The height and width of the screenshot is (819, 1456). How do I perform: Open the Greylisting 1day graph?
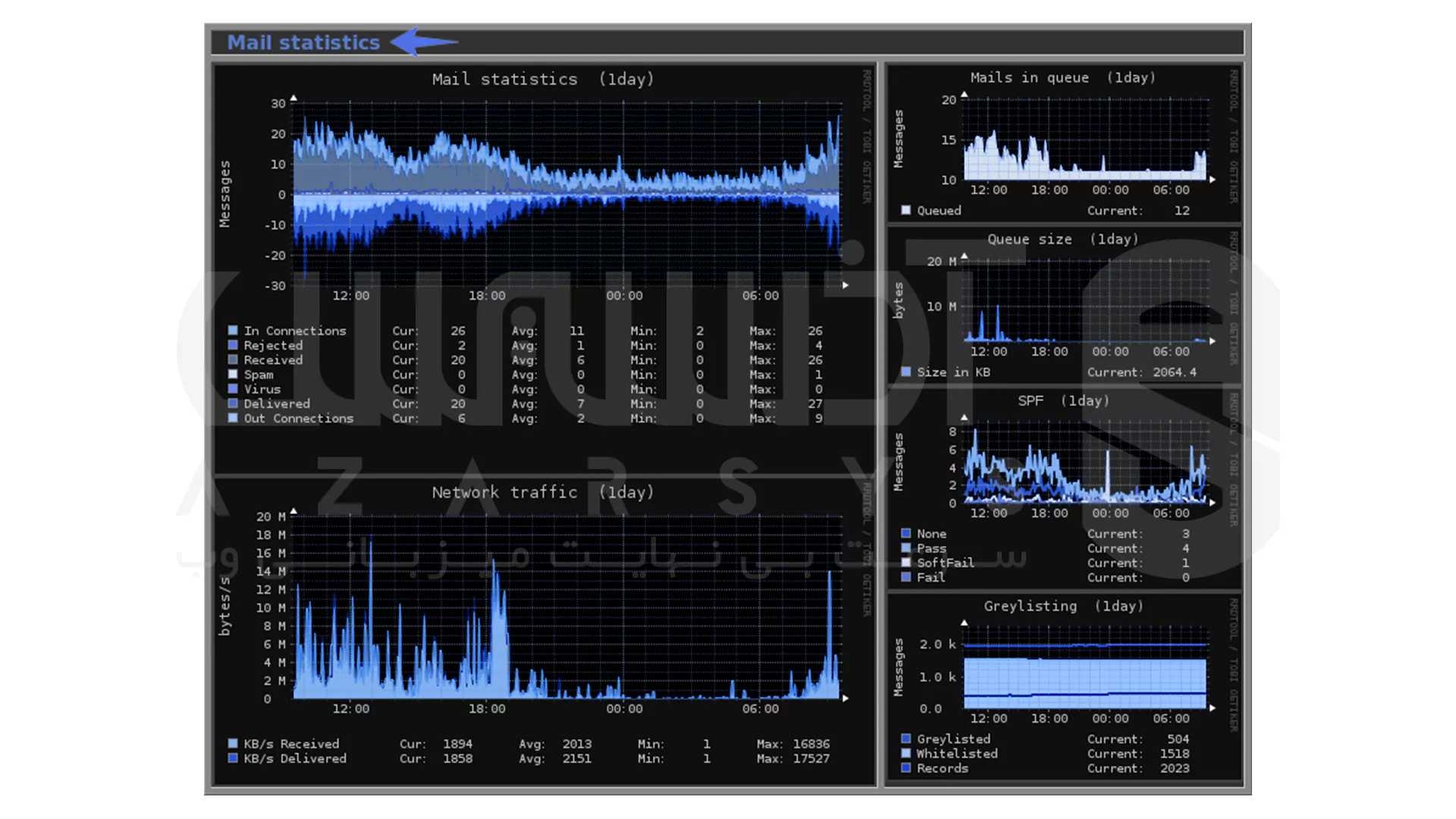pos(1064,688)
